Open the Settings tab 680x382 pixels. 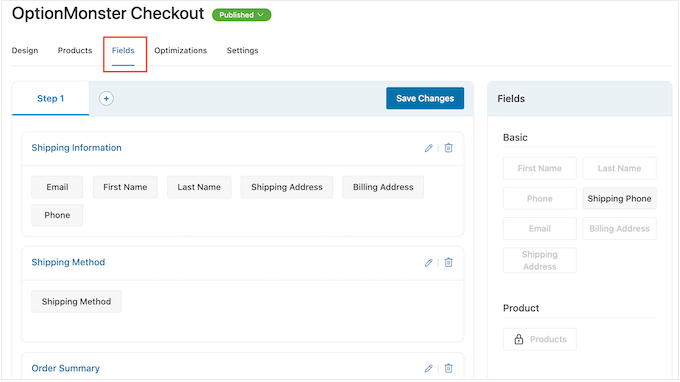tap(242, 50)
